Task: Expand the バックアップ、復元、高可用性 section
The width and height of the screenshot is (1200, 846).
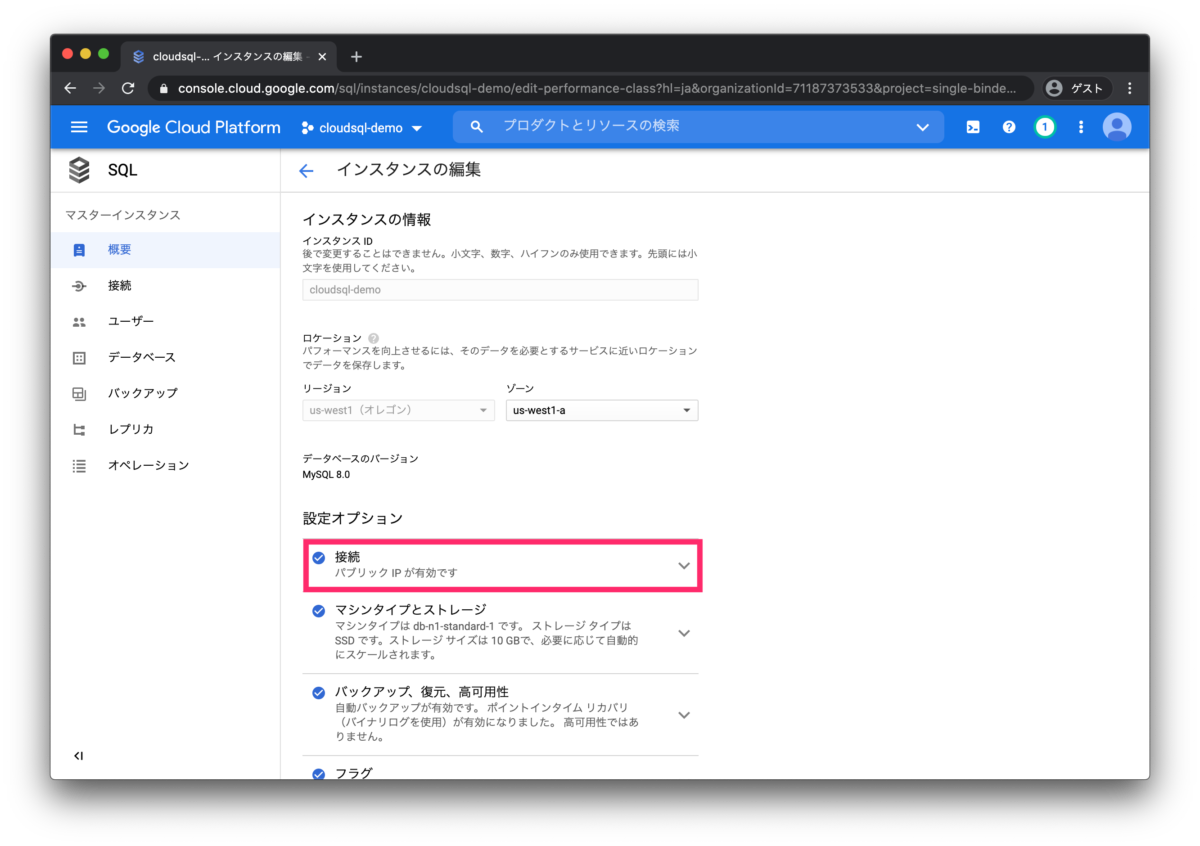Action: point(684,714)
